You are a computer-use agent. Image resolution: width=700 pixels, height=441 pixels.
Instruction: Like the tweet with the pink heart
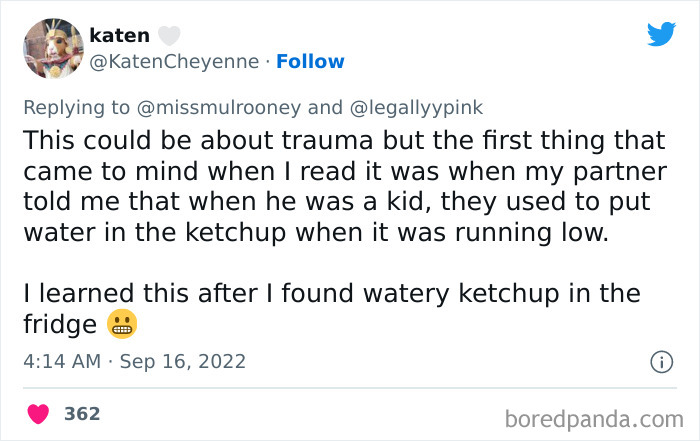40,414
